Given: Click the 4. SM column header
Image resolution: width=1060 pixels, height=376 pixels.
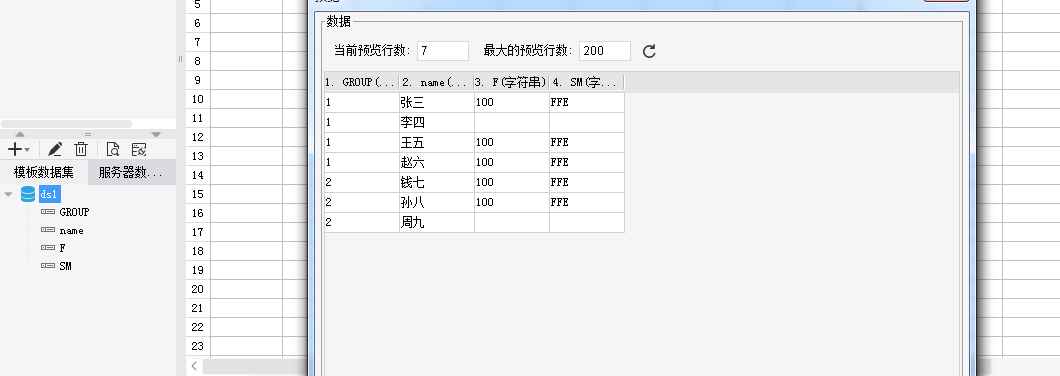Looking at the screenshot, I should tap(587, 83).
